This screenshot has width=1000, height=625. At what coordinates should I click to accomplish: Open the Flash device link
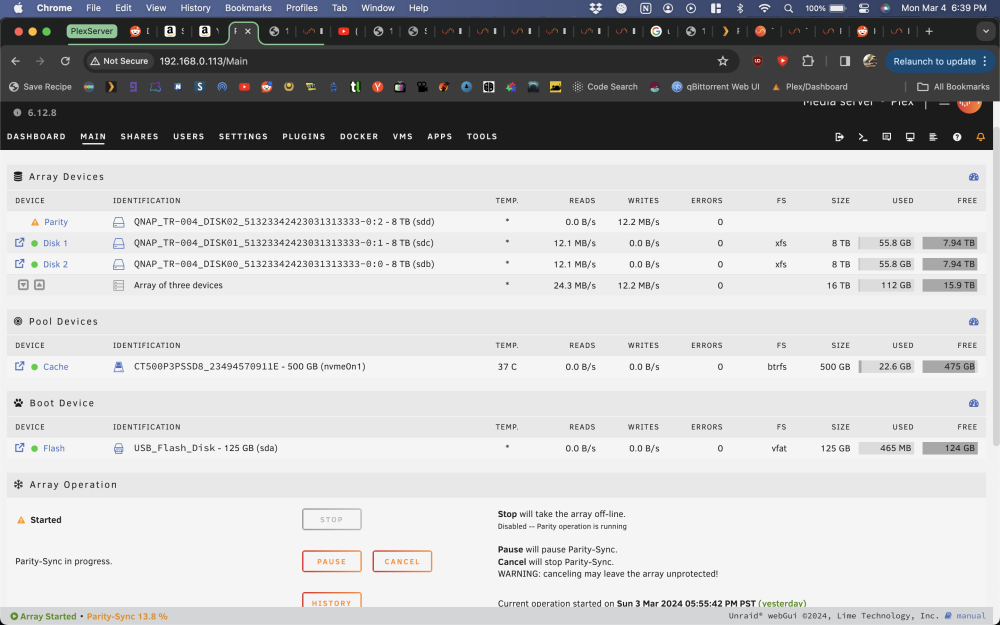coord(54,448)
